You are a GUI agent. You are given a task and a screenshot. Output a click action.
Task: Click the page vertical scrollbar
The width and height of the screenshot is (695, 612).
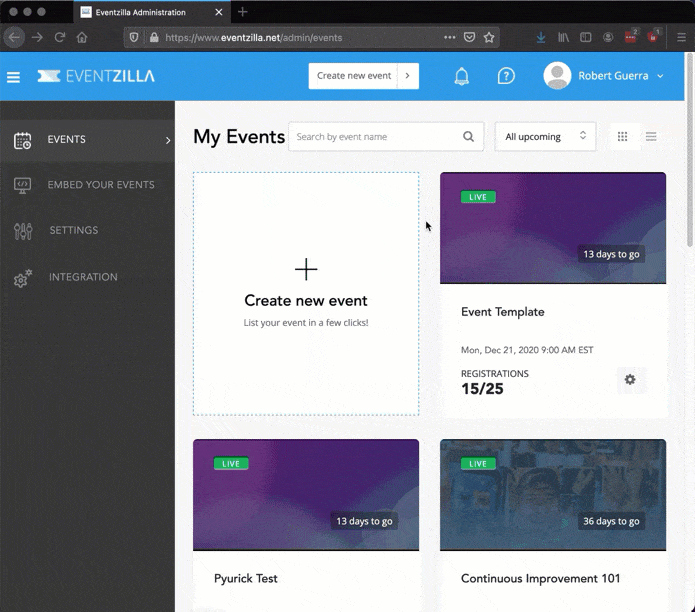click(690, 151)
